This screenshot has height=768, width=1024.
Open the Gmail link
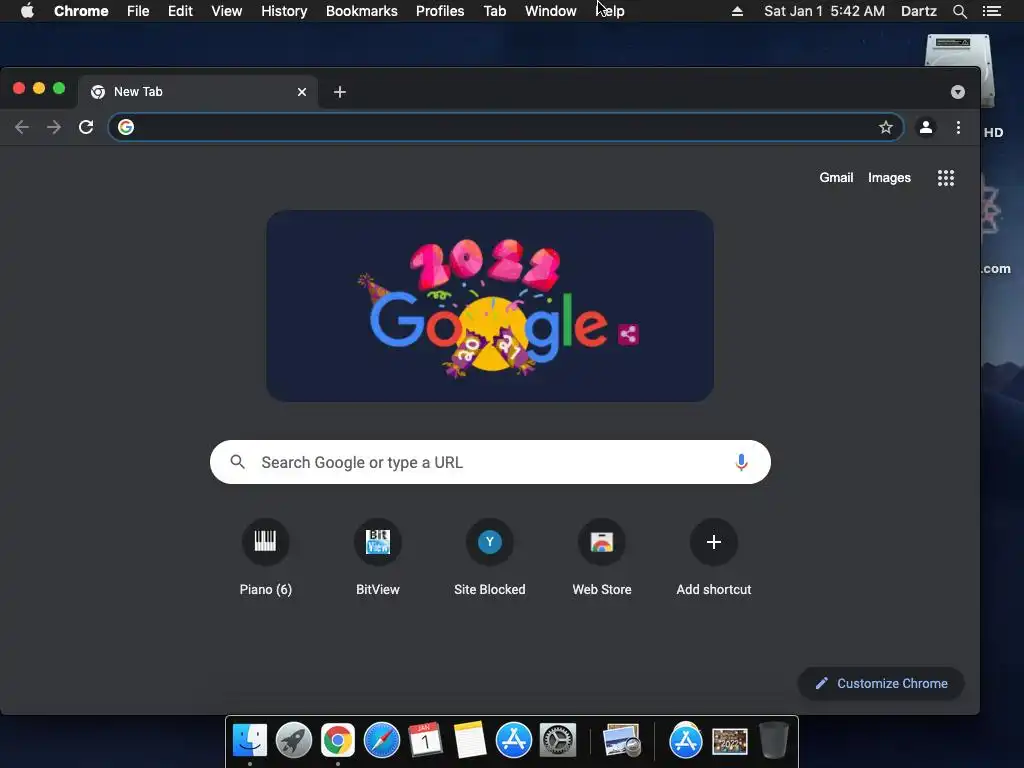[x=836, y=178]
